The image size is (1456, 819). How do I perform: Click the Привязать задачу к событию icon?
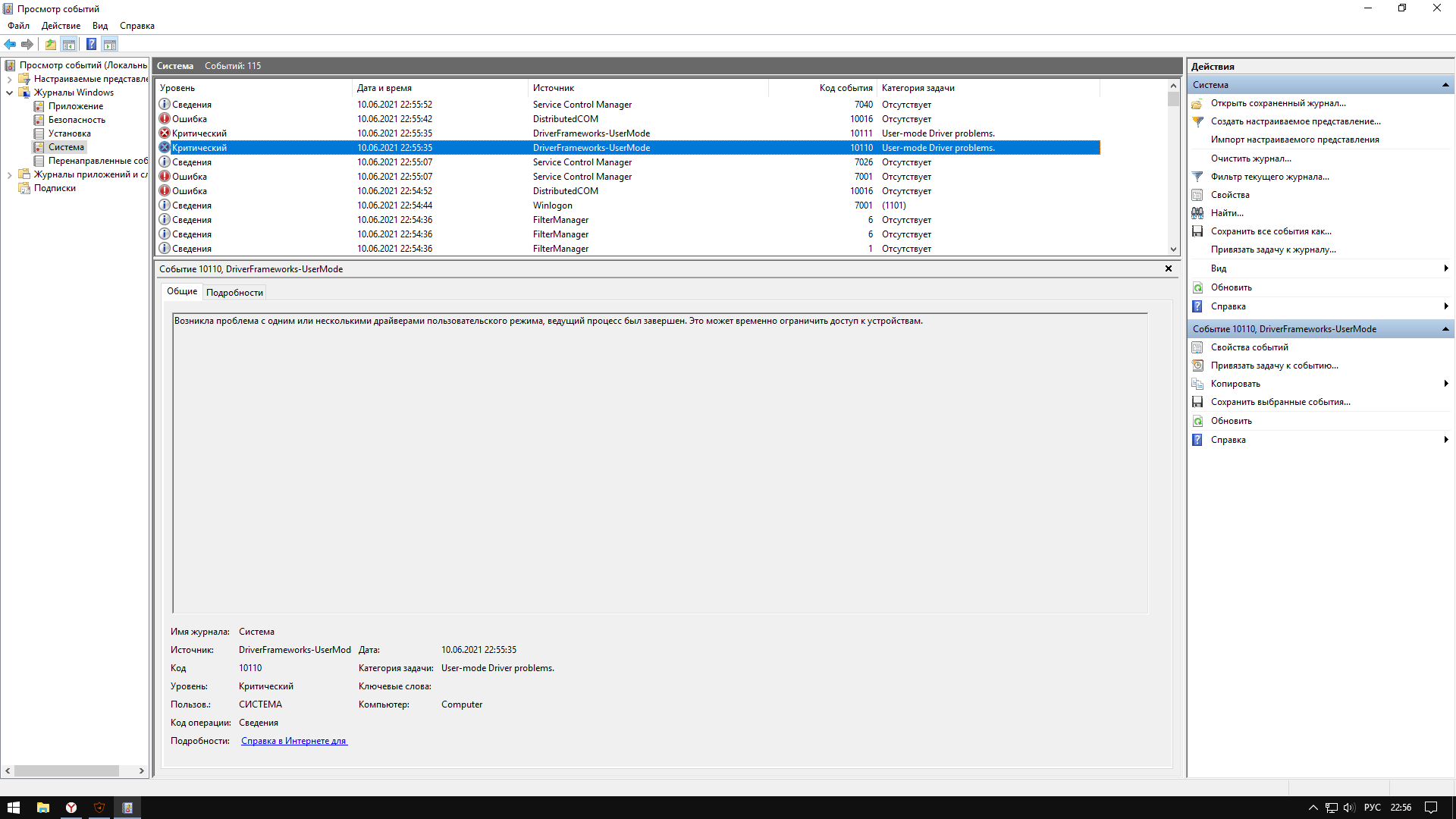[1197, 366]
